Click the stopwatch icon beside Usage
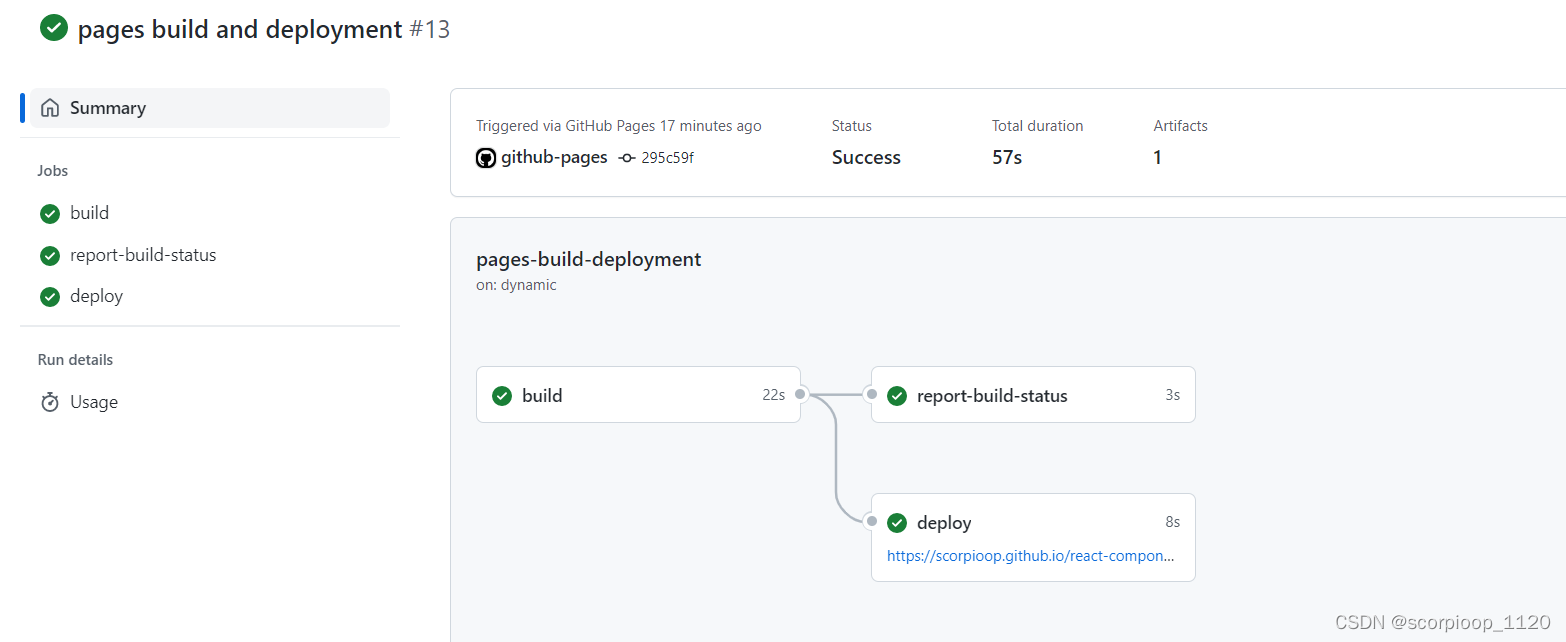The image size is (1566, 642). (50, 402)
